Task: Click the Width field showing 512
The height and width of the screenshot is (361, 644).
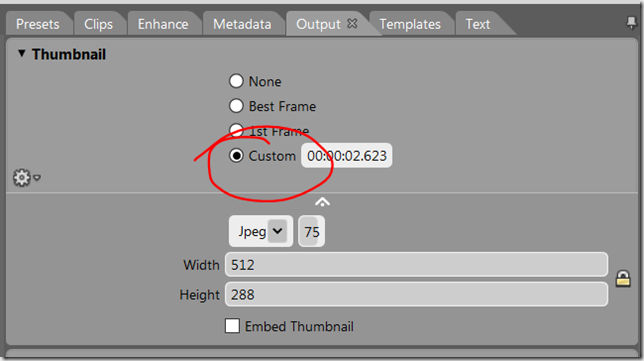Action: [416, 265]
